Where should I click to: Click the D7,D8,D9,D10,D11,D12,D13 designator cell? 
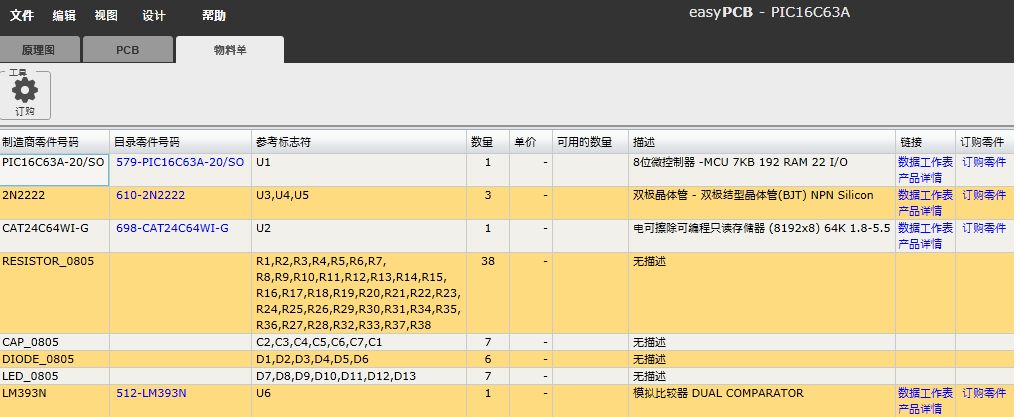pos(359,376)
